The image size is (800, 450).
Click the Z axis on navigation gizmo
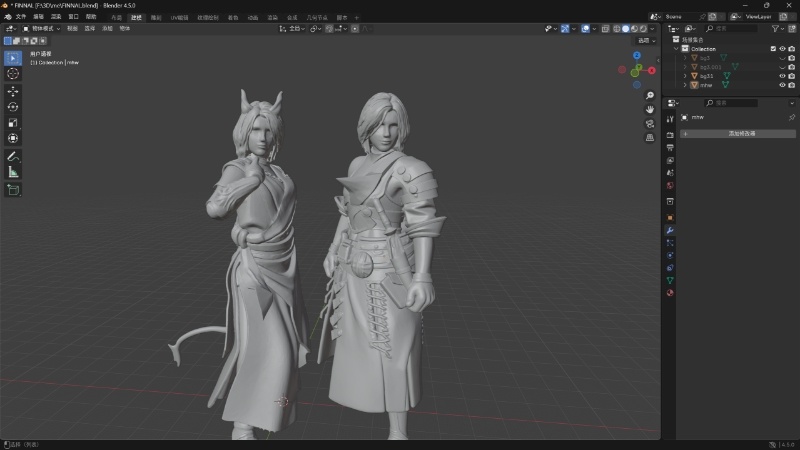[637, 55]
